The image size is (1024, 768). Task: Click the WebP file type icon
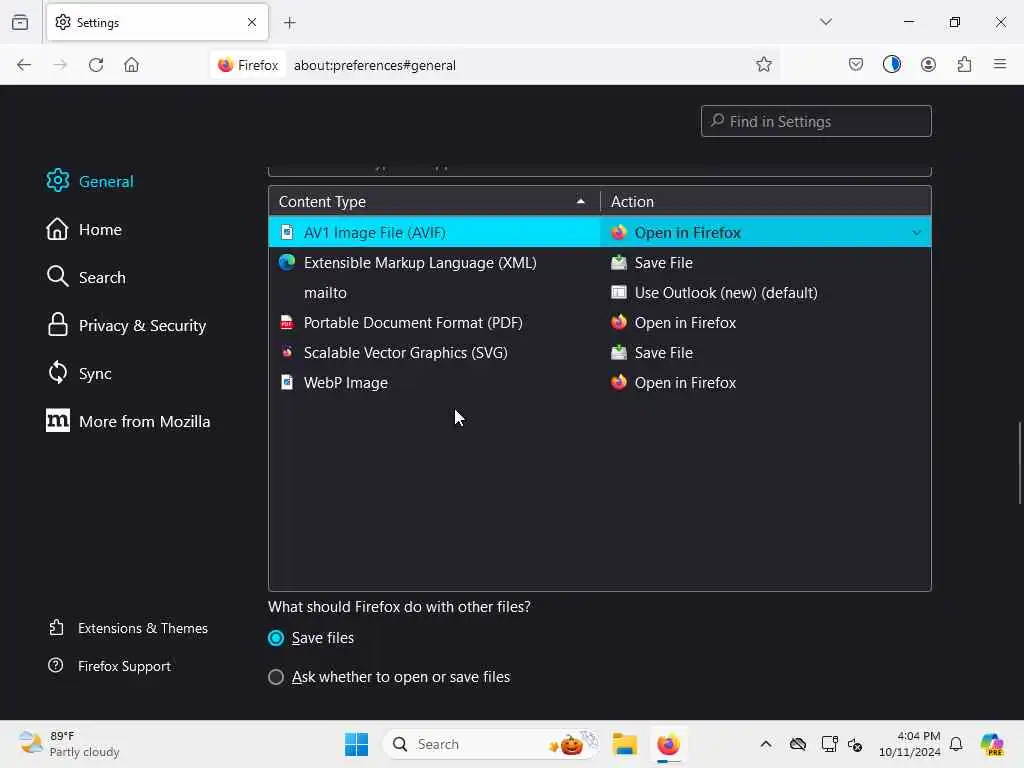coord(287,382)
